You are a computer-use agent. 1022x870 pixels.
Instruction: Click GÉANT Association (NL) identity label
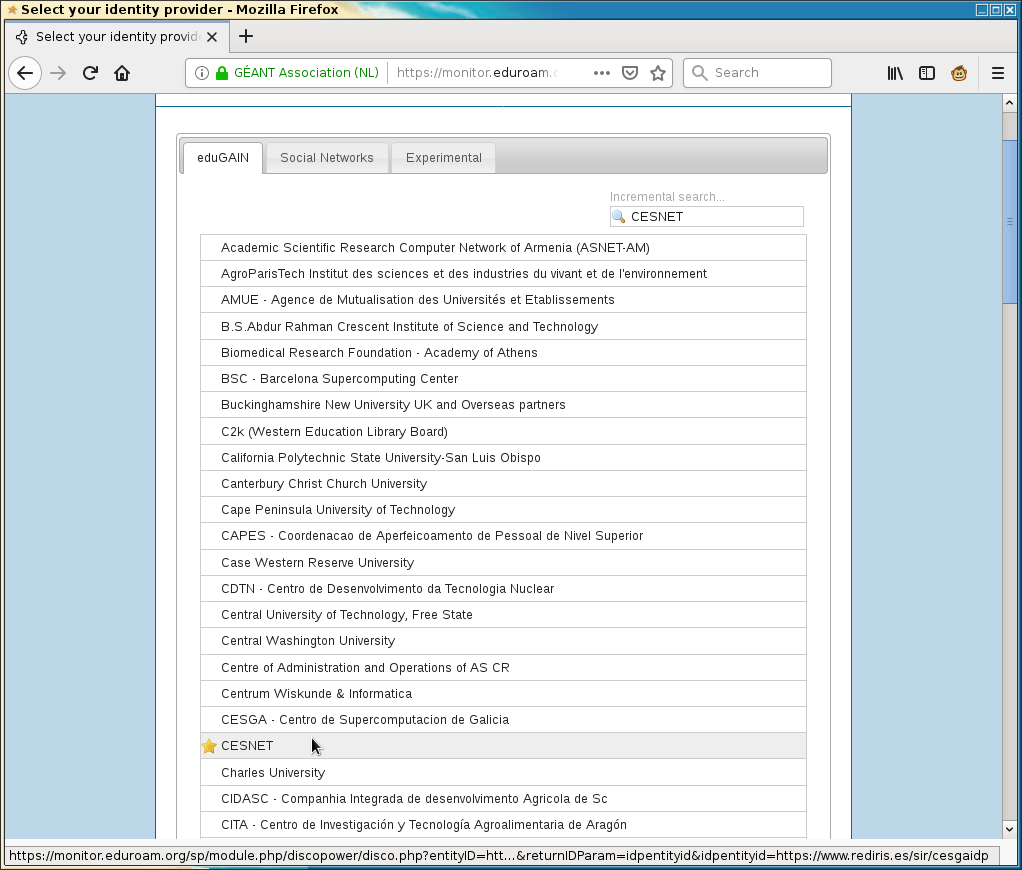click(306, 73)
